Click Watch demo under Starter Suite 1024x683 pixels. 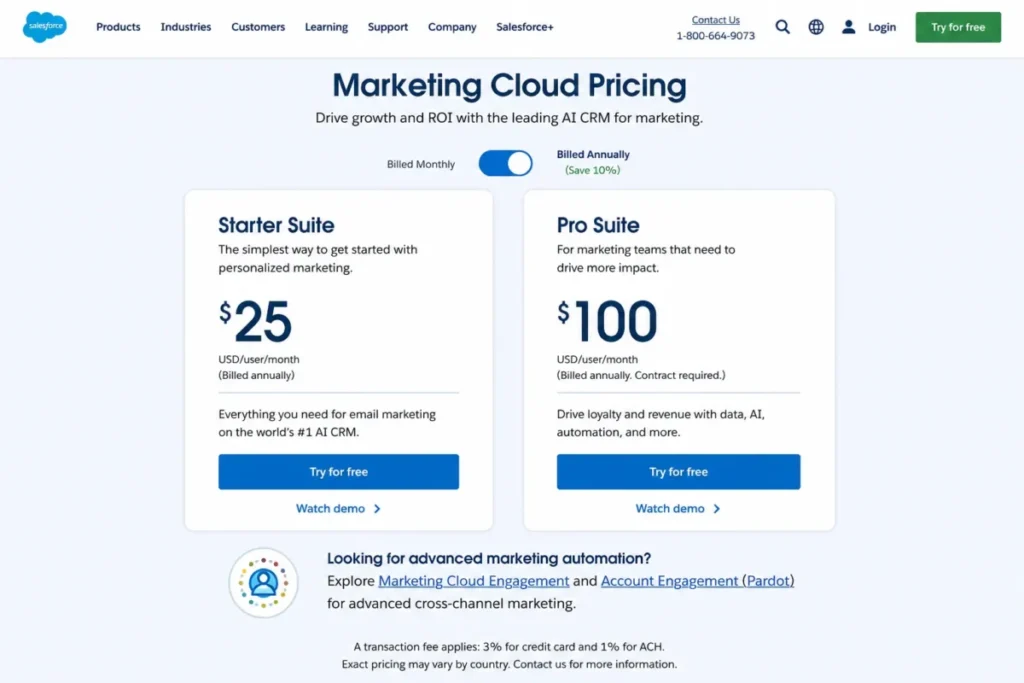[338, 508]
